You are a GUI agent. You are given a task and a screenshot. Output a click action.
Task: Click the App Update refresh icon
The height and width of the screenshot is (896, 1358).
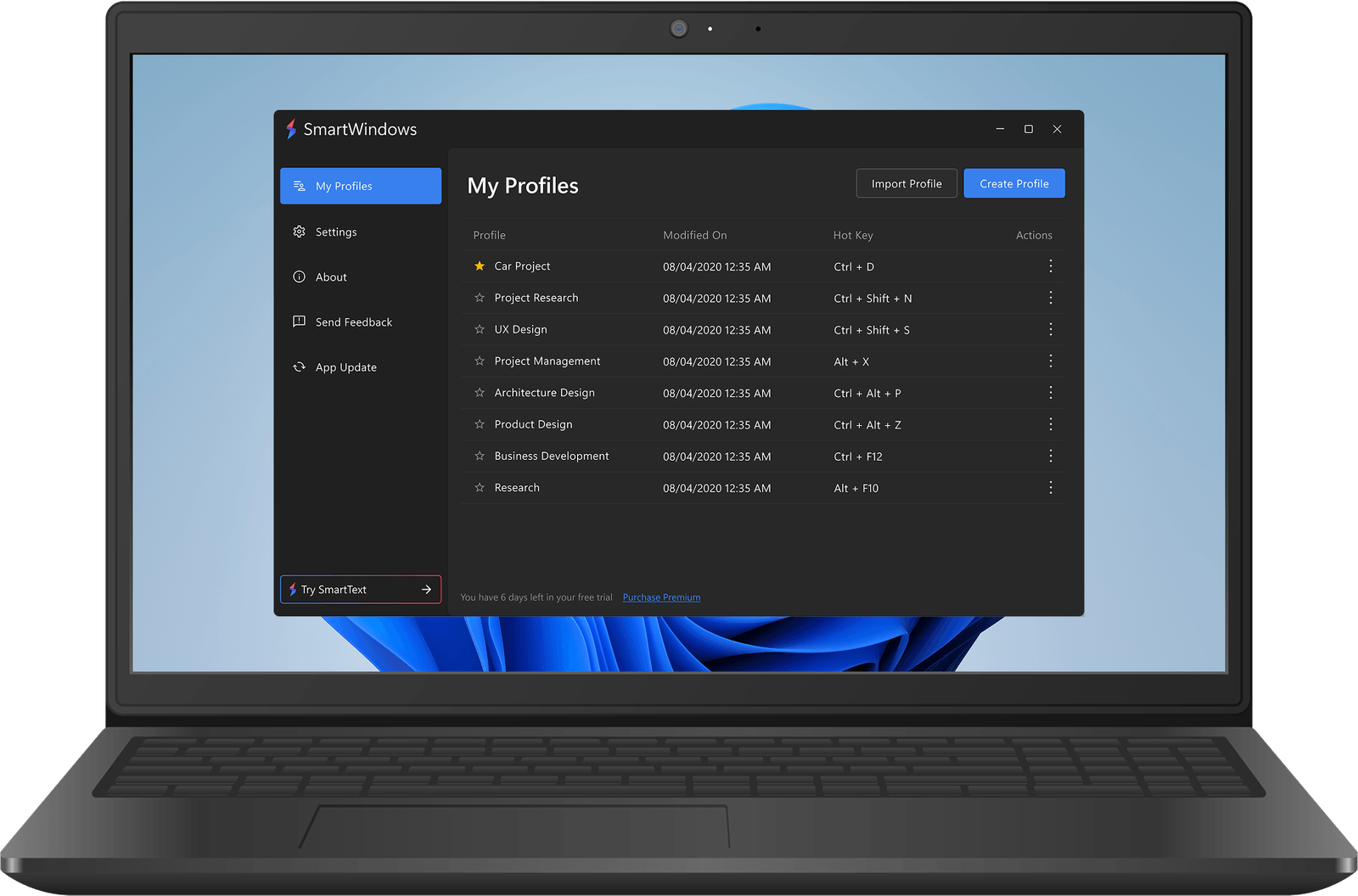tap(299, 367)
